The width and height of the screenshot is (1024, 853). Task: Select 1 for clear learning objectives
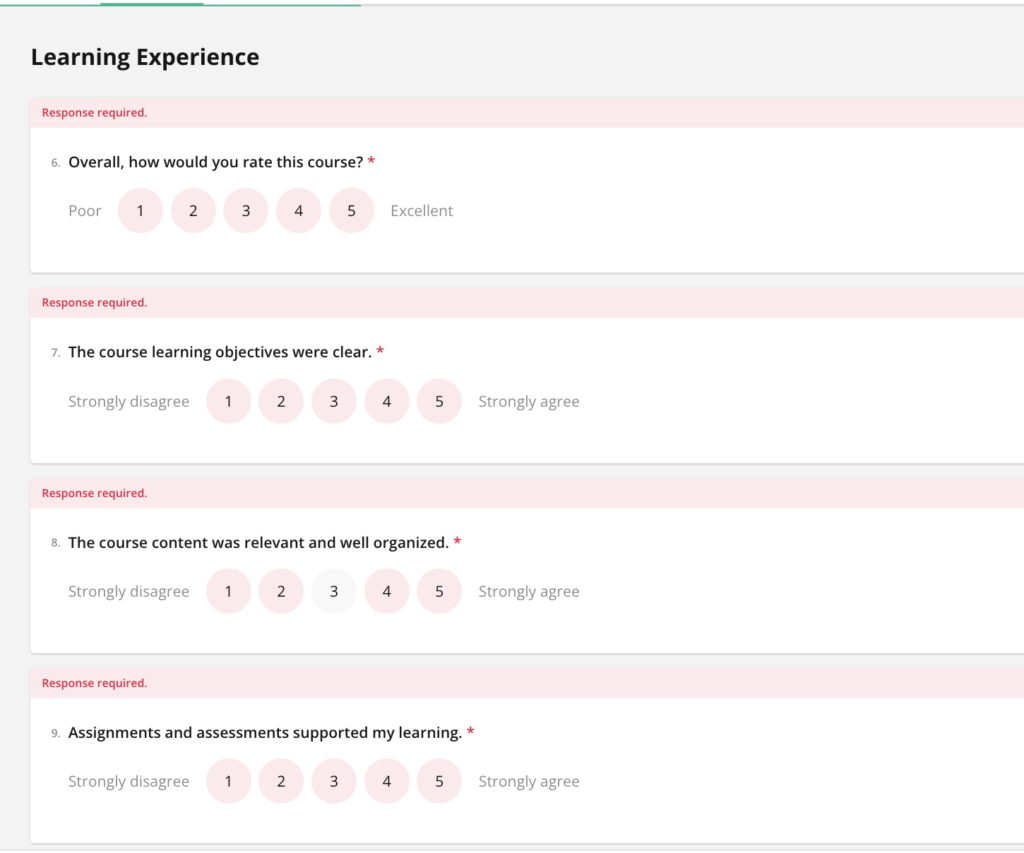pos(228,401)
